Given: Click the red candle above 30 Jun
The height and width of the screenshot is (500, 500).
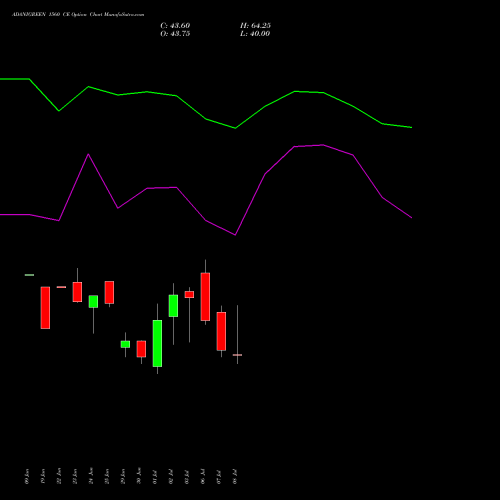Looking at the screenshot, I should pos(141,349).
